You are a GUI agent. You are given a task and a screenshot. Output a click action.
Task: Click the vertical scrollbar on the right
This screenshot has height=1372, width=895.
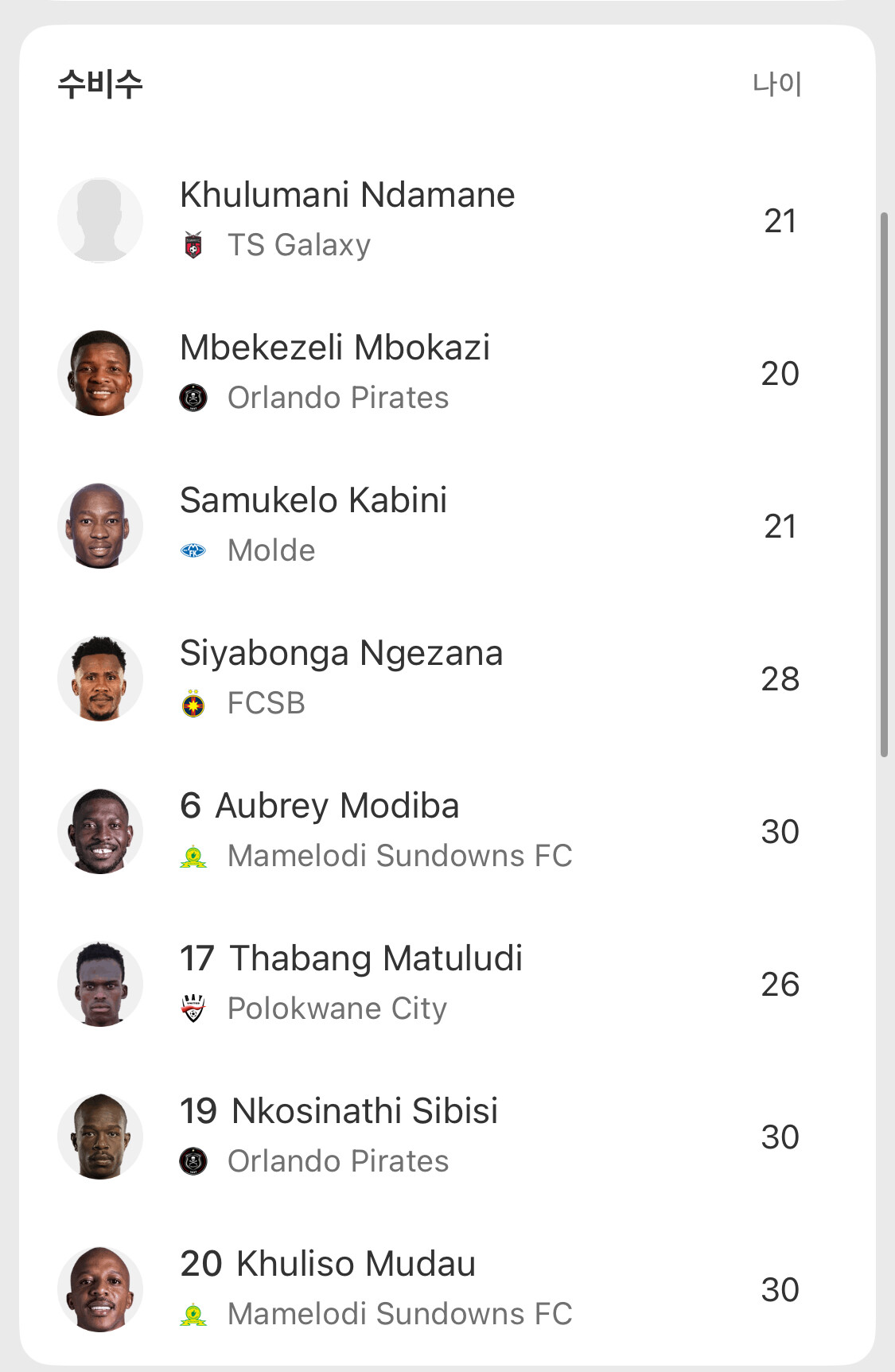tap(884, 484)
